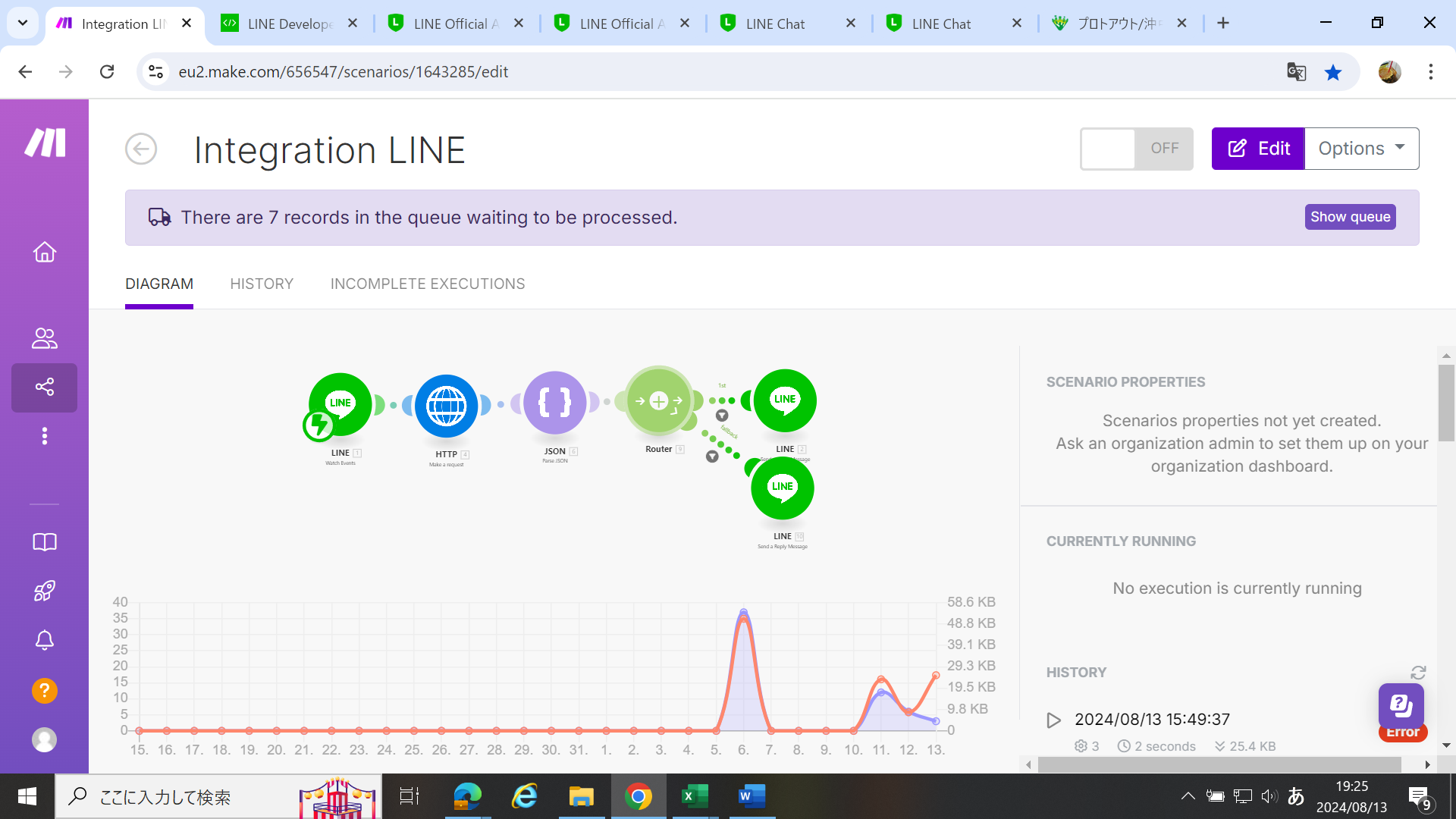1456x819 pixels.
Task: Open sidebar three-dot more menu
Action: click(x=44, y=436)
